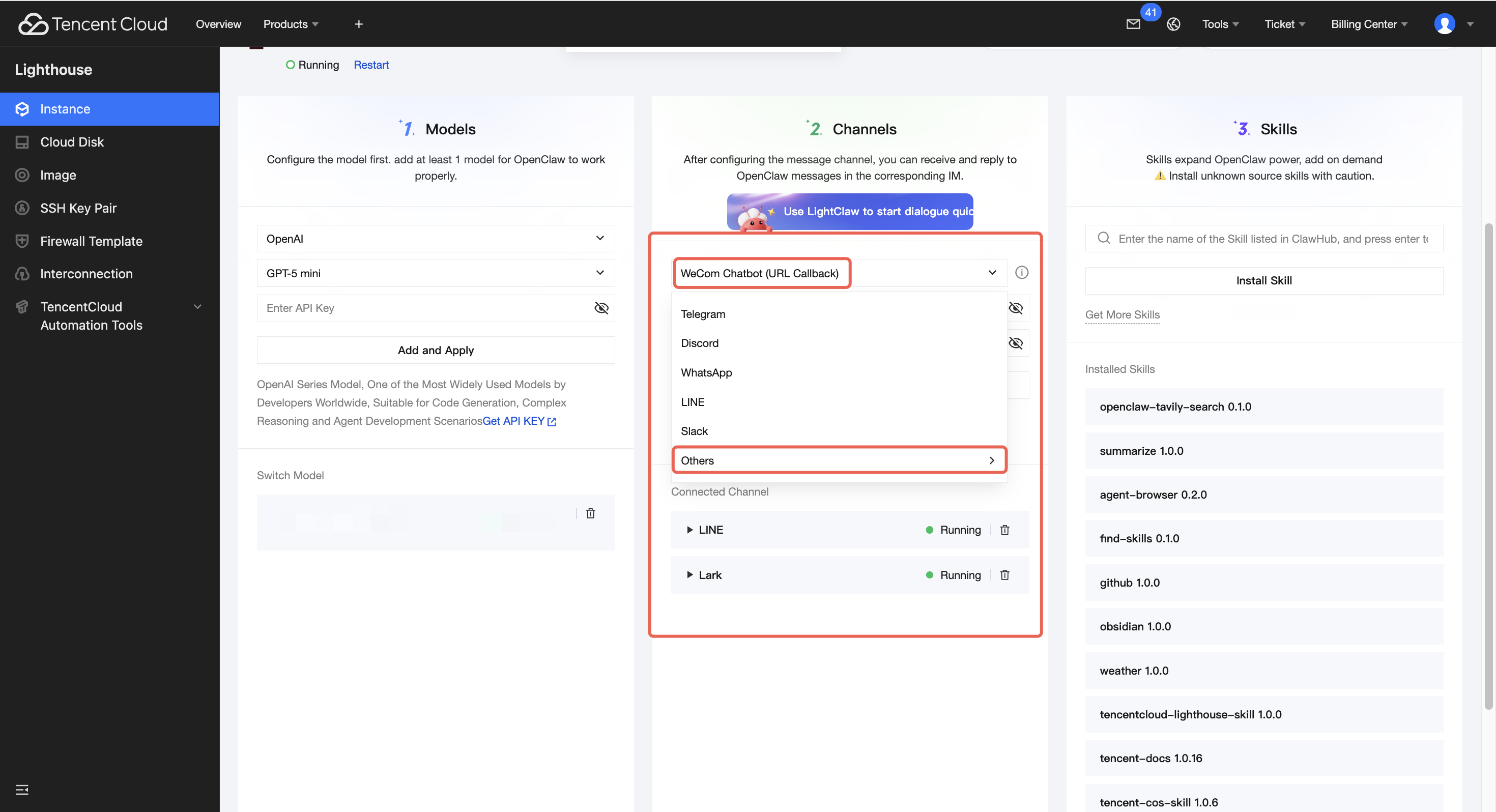Click the plus icon in top navigation
Image resolution: width=1496 pixels, height=812 pixels.
pos(359,24)
